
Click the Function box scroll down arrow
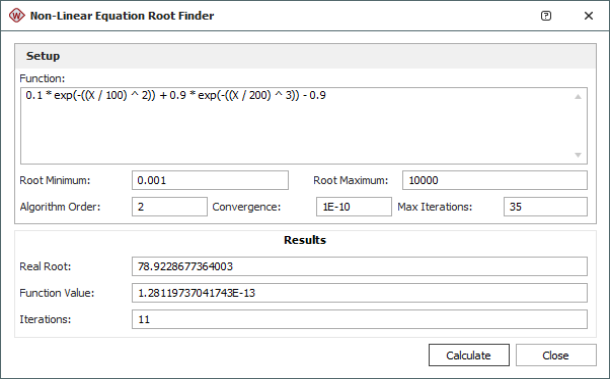578,155
